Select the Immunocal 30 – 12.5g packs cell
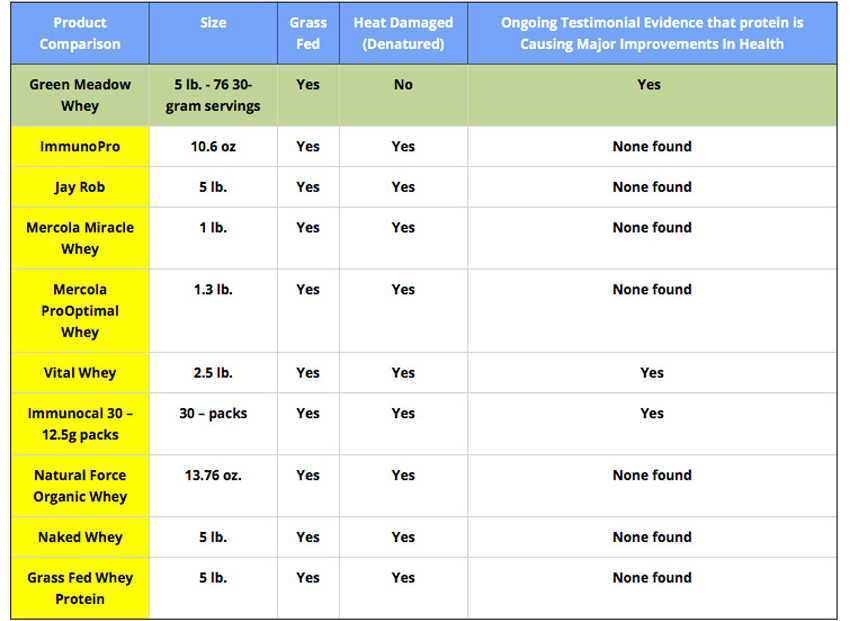 [x=80, y=424]
